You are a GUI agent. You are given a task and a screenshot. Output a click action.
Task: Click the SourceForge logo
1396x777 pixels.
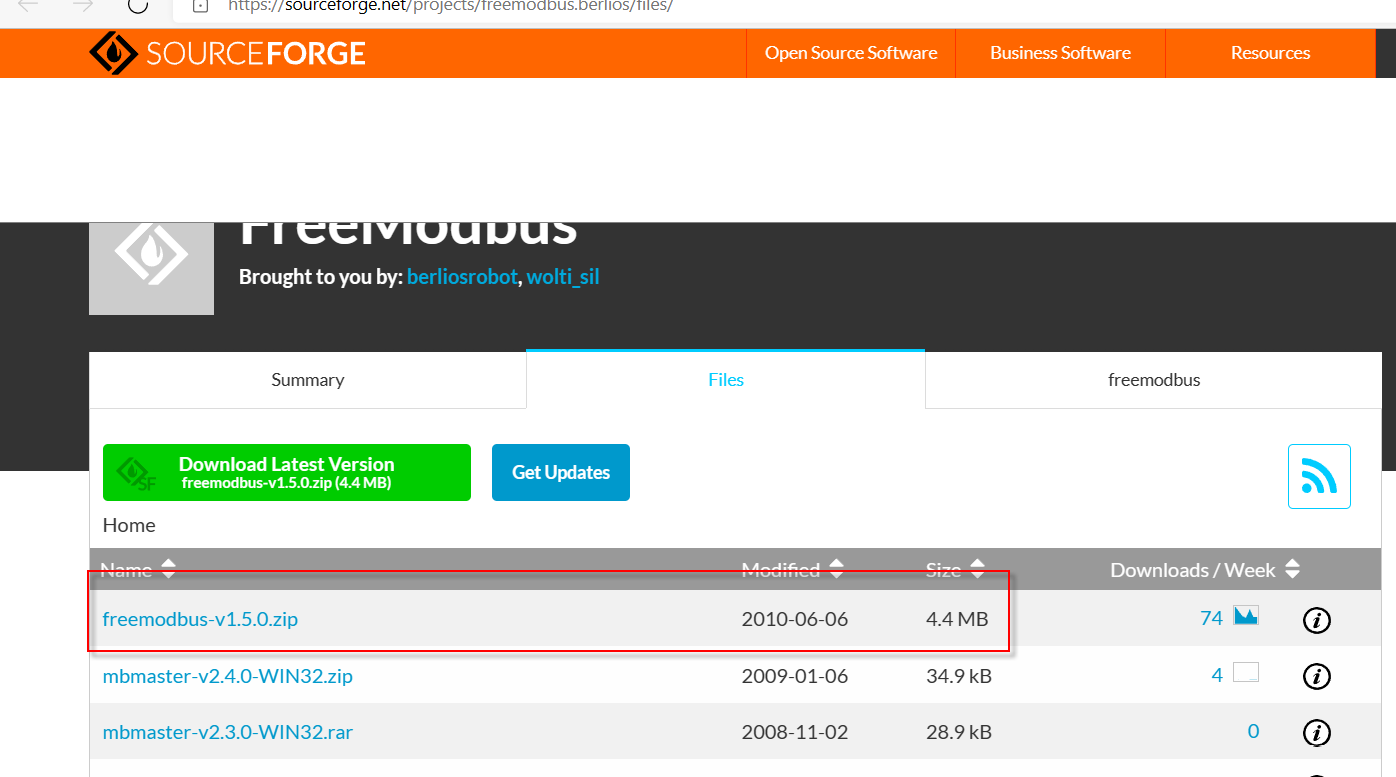tap(228, 53)
